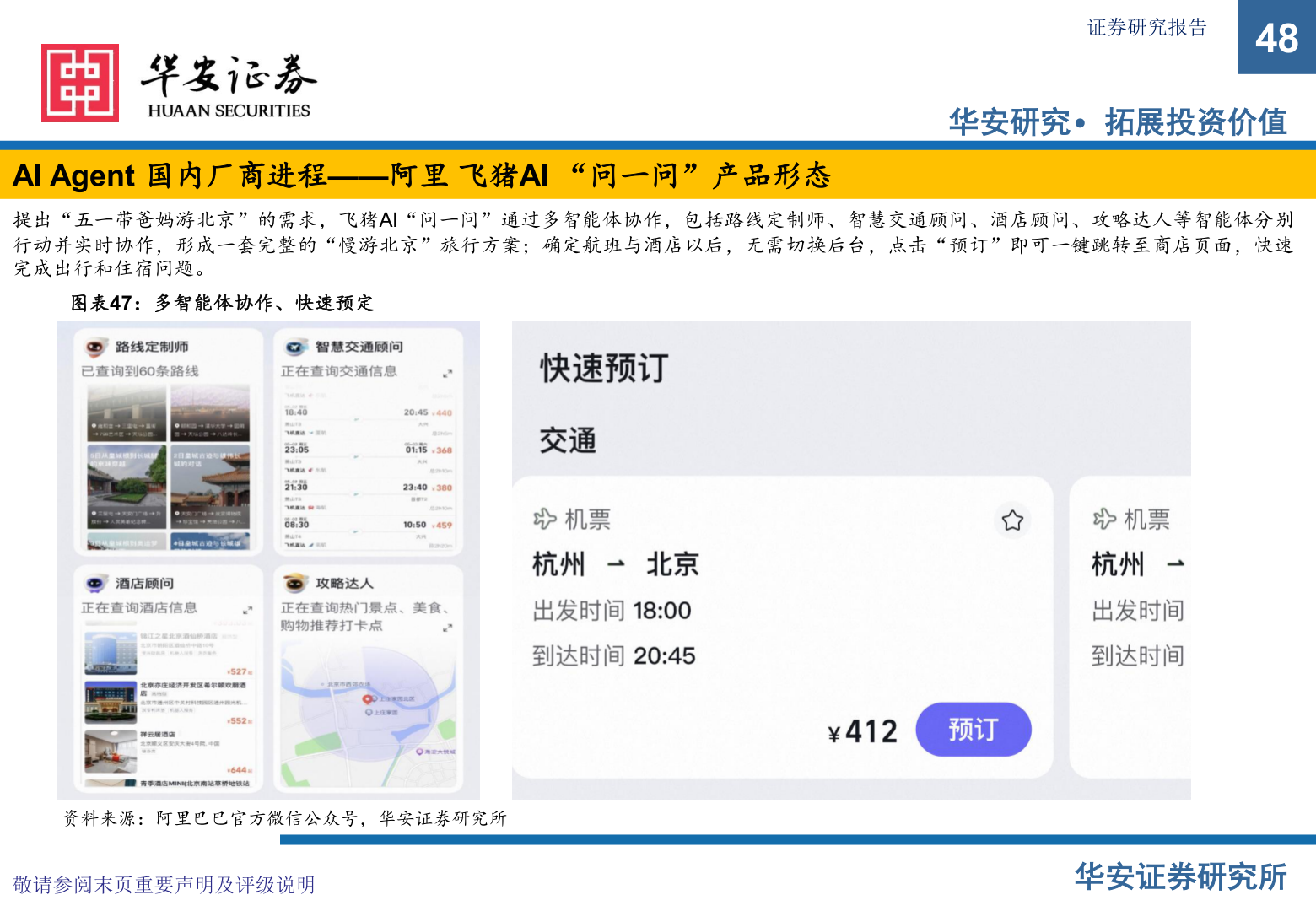Click the 资料来源 source note
Image resolution: width=1316 pixels, height=911 pixels.
coord(284,818)
